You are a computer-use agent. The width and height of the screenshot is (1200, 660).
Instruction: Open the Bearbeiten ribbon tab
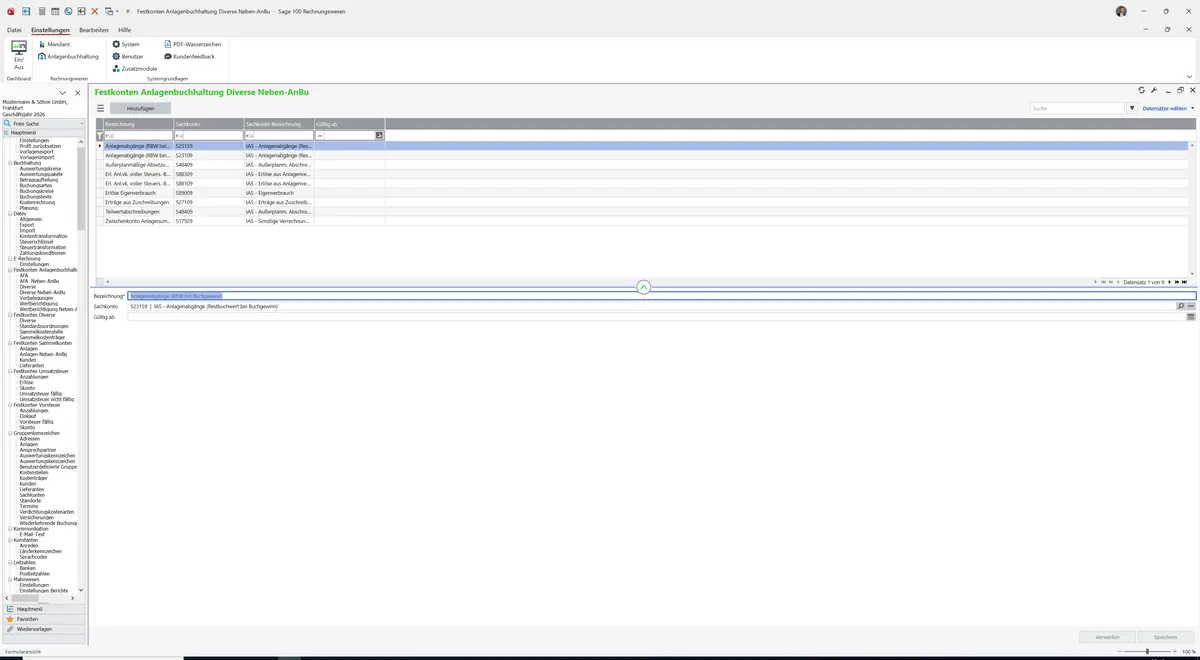[94, 30]
